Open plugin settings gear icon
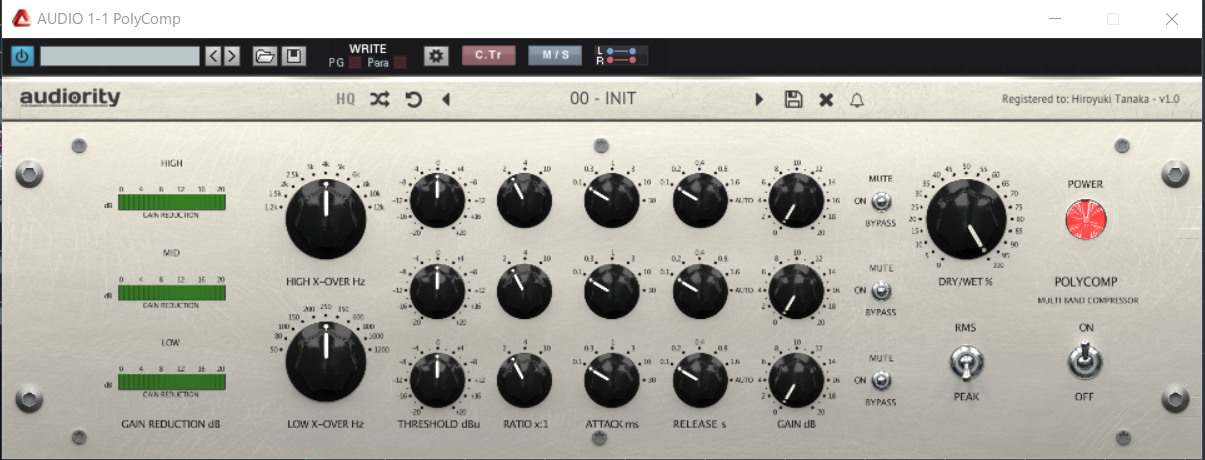 tap(436, 56)
